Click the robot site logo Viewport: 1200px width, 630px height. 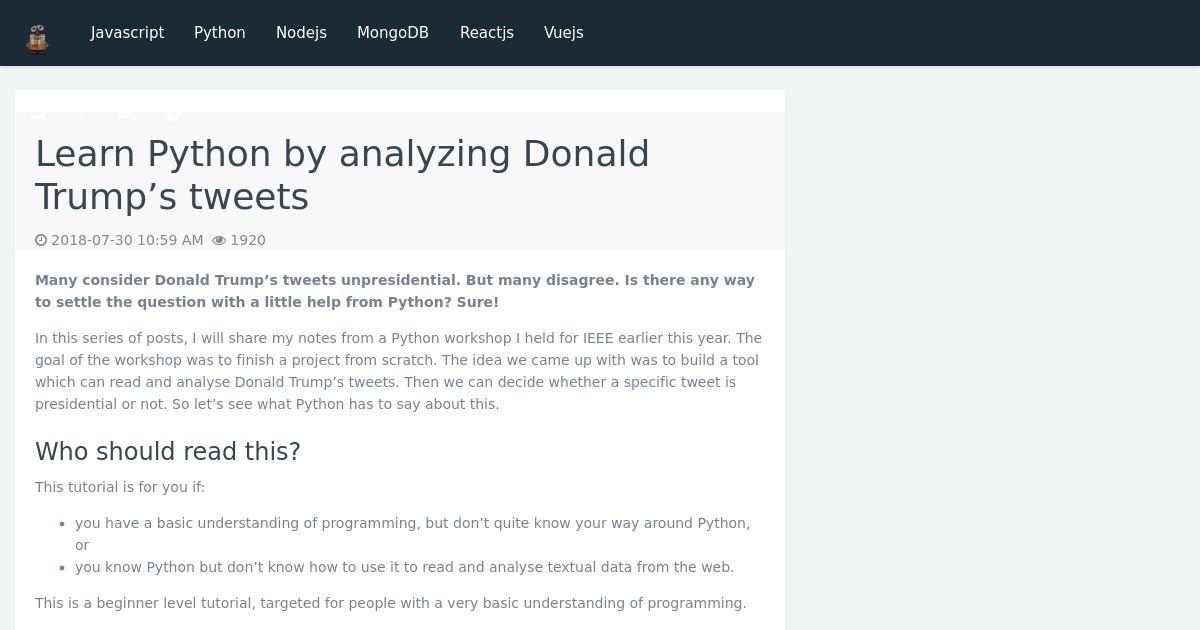point(38,38)
